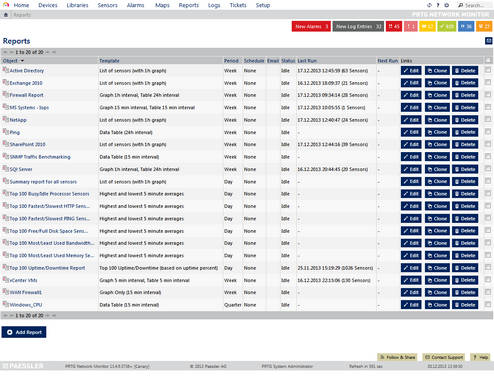Click Clone for the SQL Server report
The height and width of the screenshot is (390, 494).
click(x=437, y=169)
